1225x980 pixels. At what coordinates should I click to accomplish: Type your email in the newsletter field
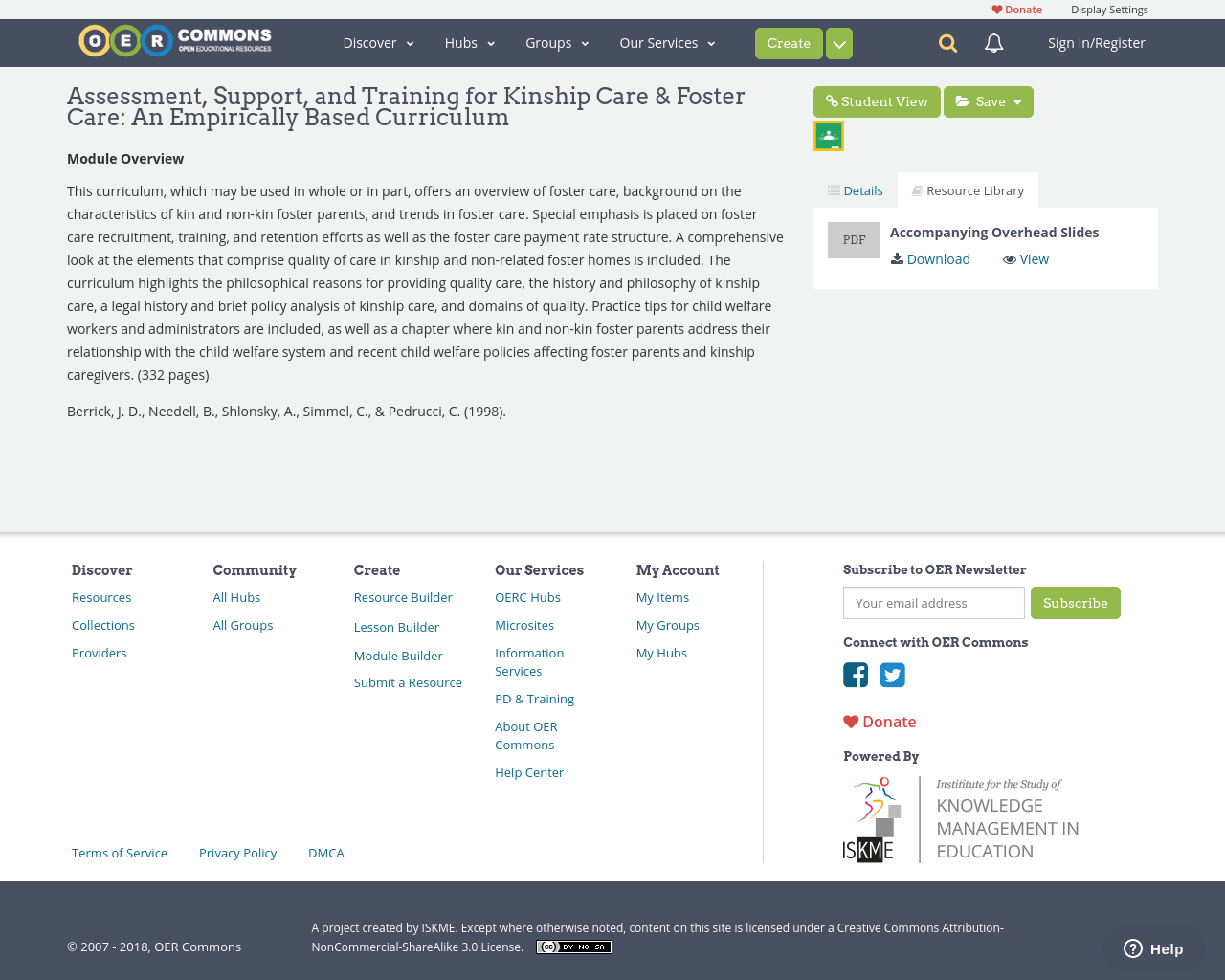tap(933, 603)
